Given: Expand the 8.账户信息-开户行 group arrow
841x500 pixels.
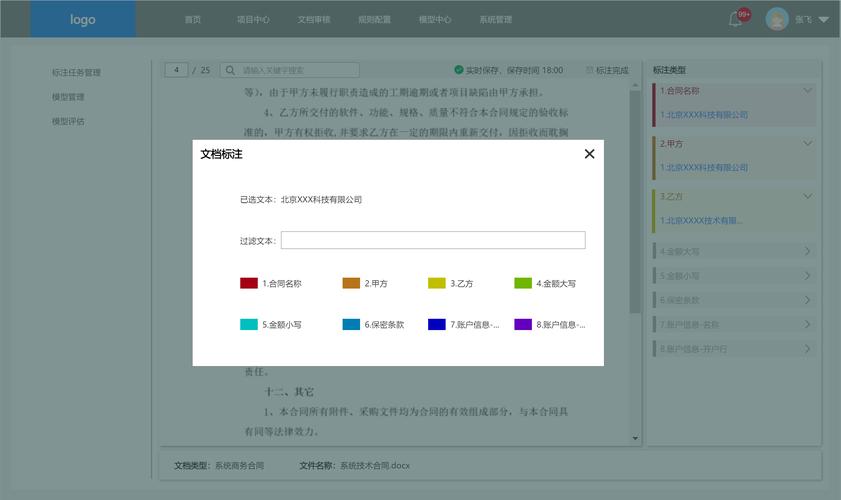Looking at the screenshot, I should click(807, 349).
